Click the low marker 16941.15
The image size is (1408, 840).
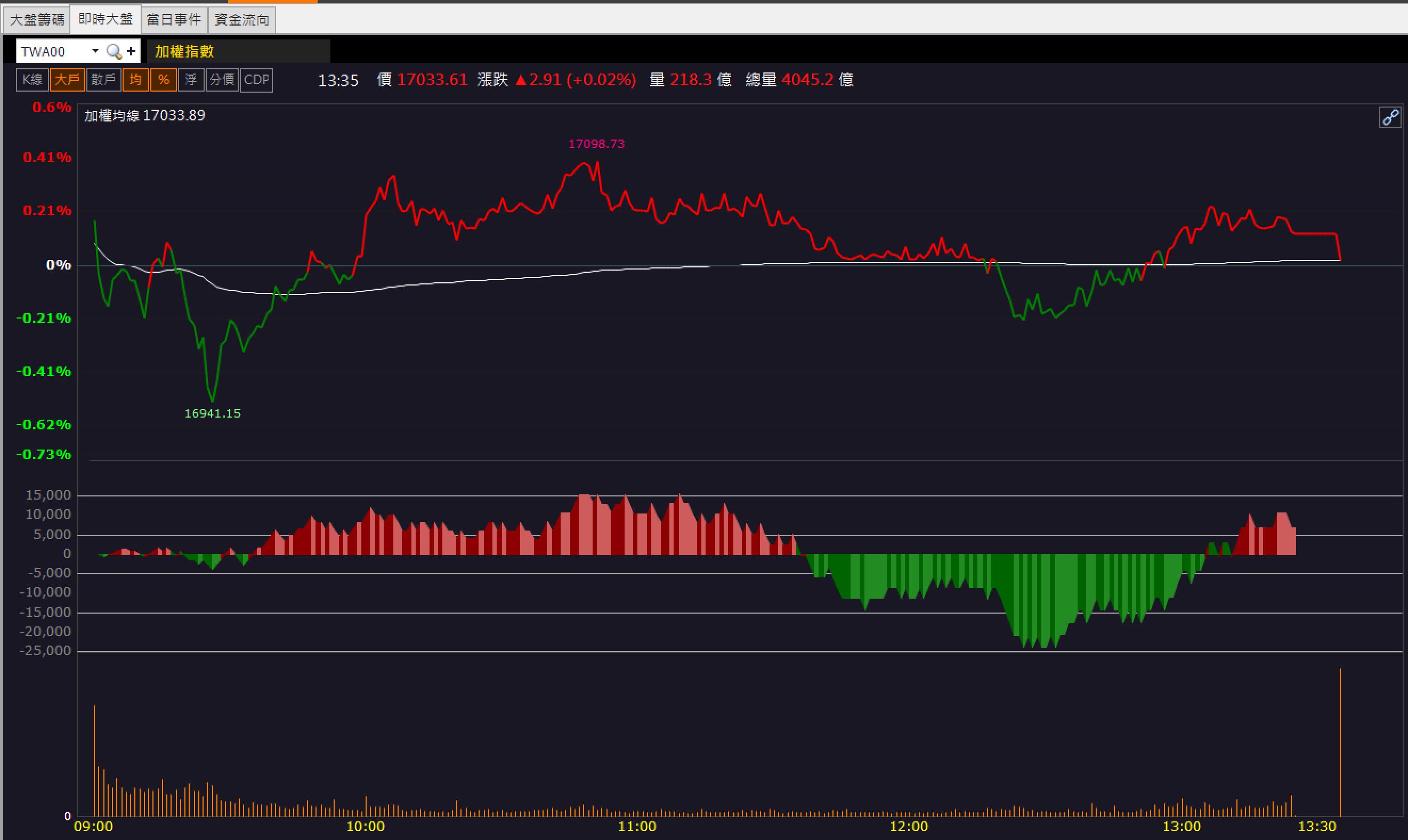coord(212,413)
